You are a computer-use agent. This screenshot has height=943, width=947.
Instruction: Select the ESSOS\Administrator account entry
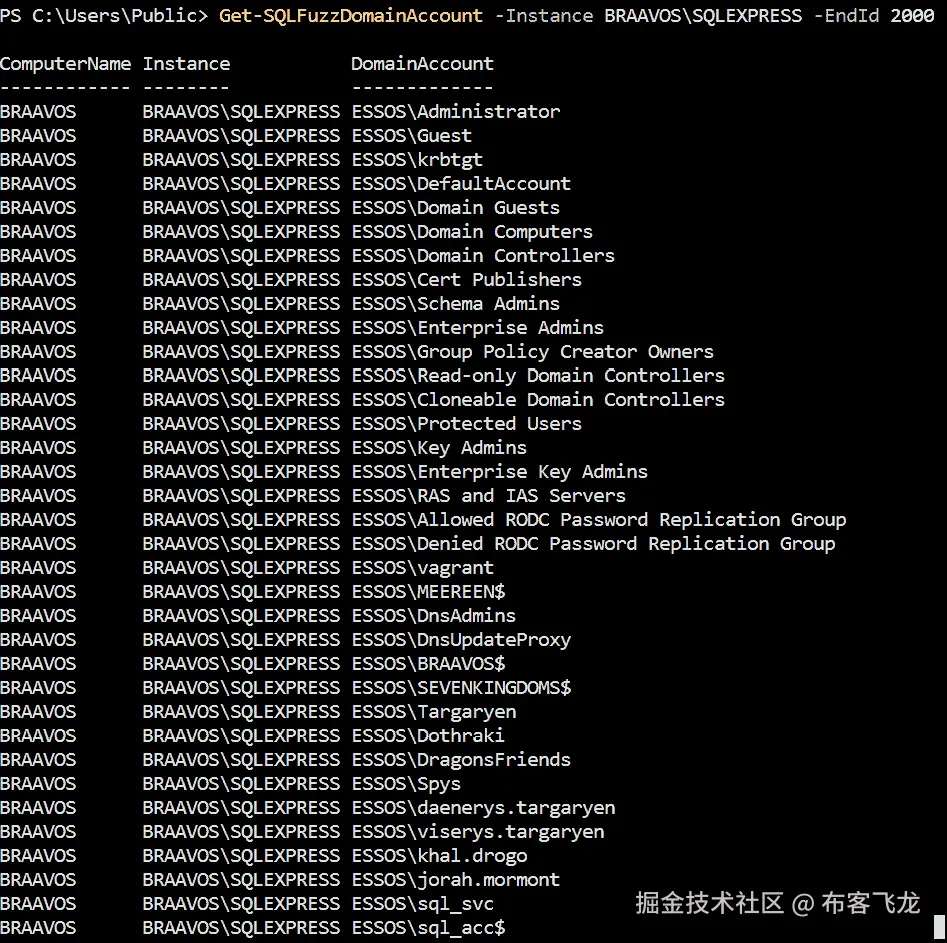click(x=454, y=111)
